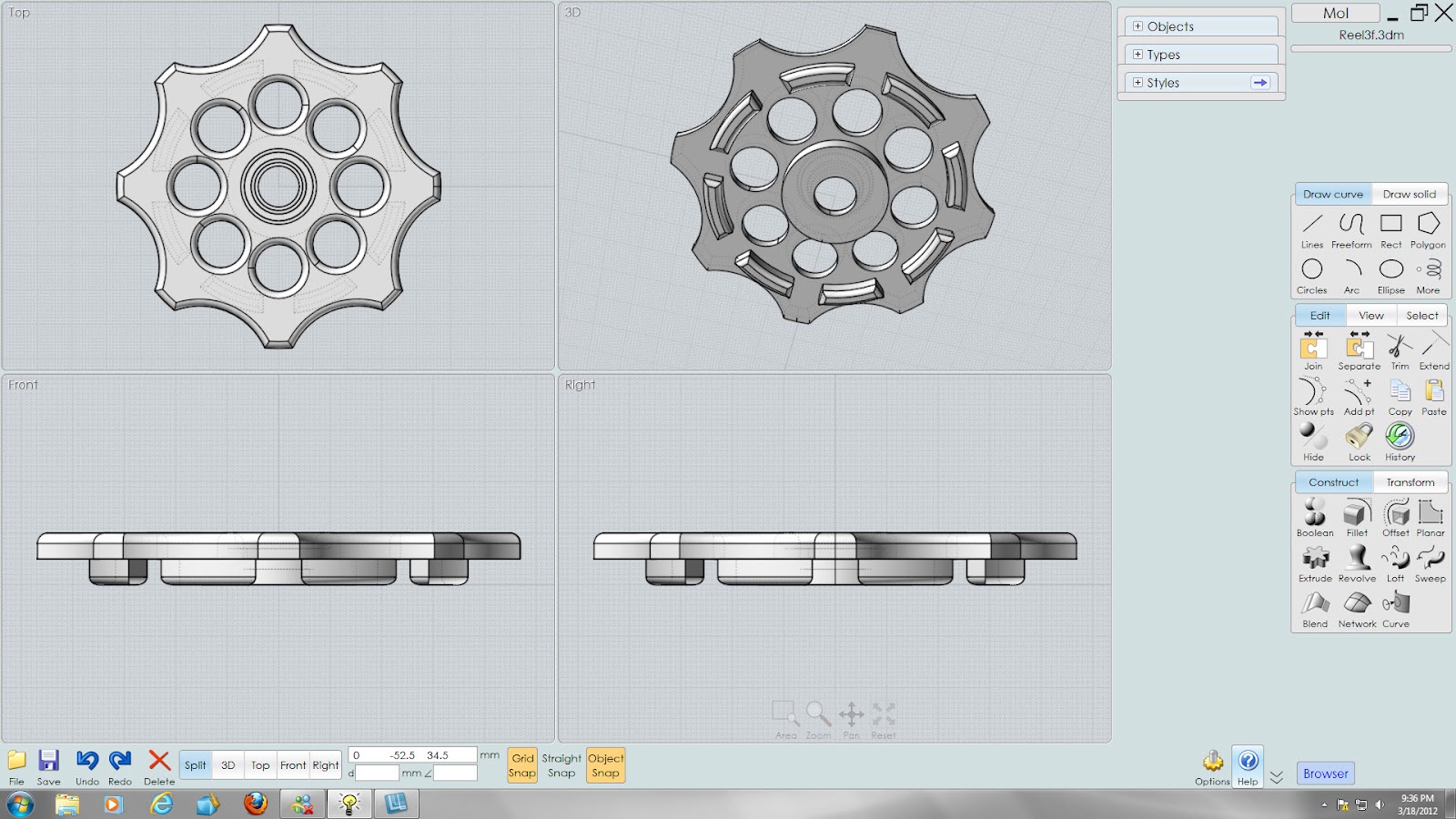The width and height of the screenshot is (1456, 819).
Task: Select the Extend tool
Action: click(x=1434, y=351)
